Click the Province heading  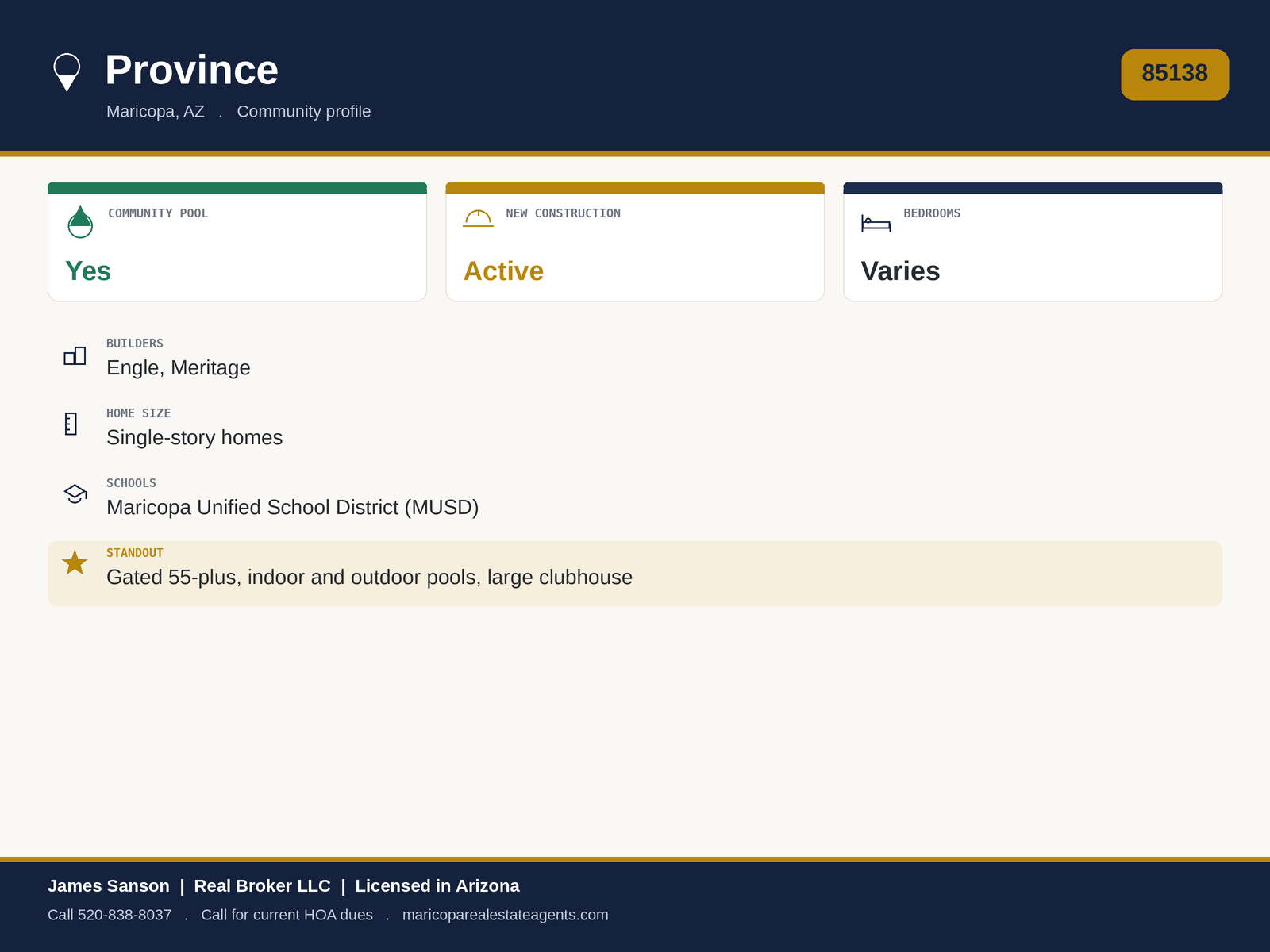tap(192, 70)
